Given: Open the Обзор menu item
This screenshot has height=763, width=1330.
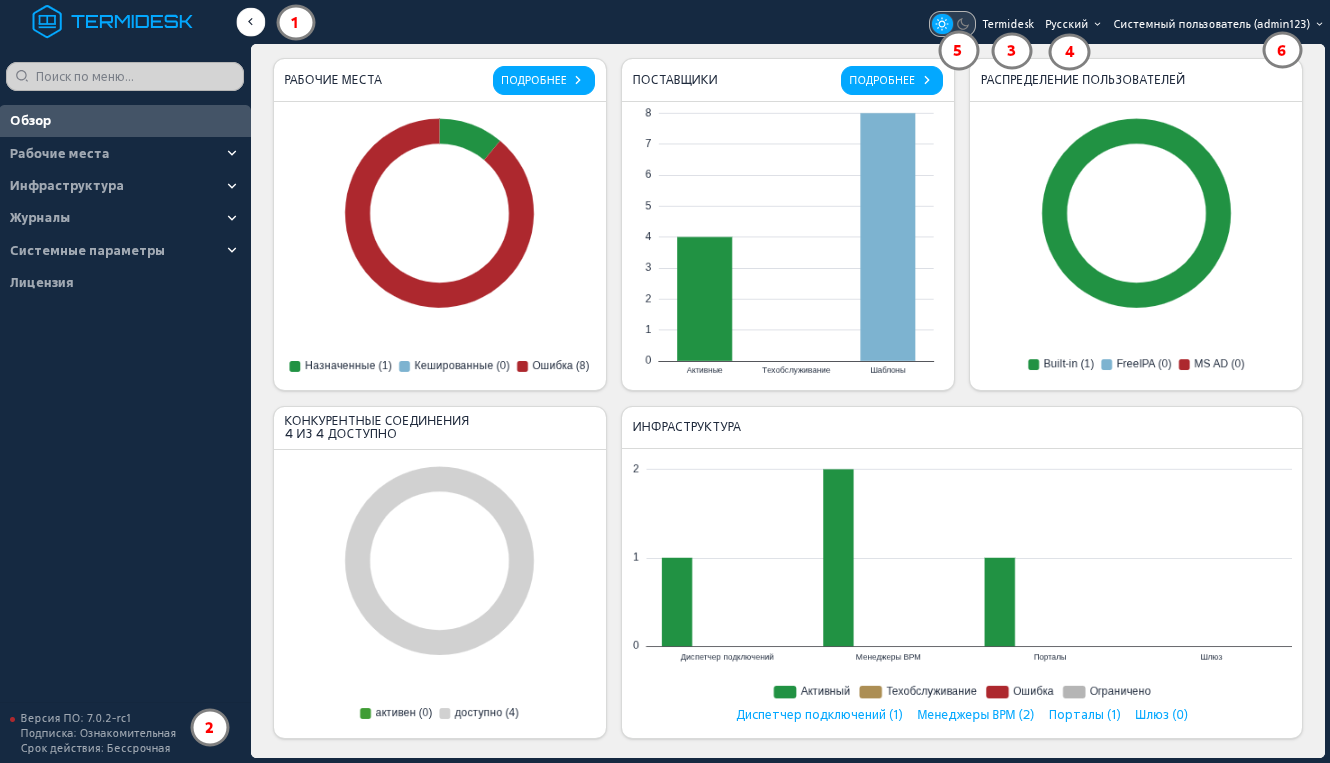Looking at the screenshot, I should point(125,121).
